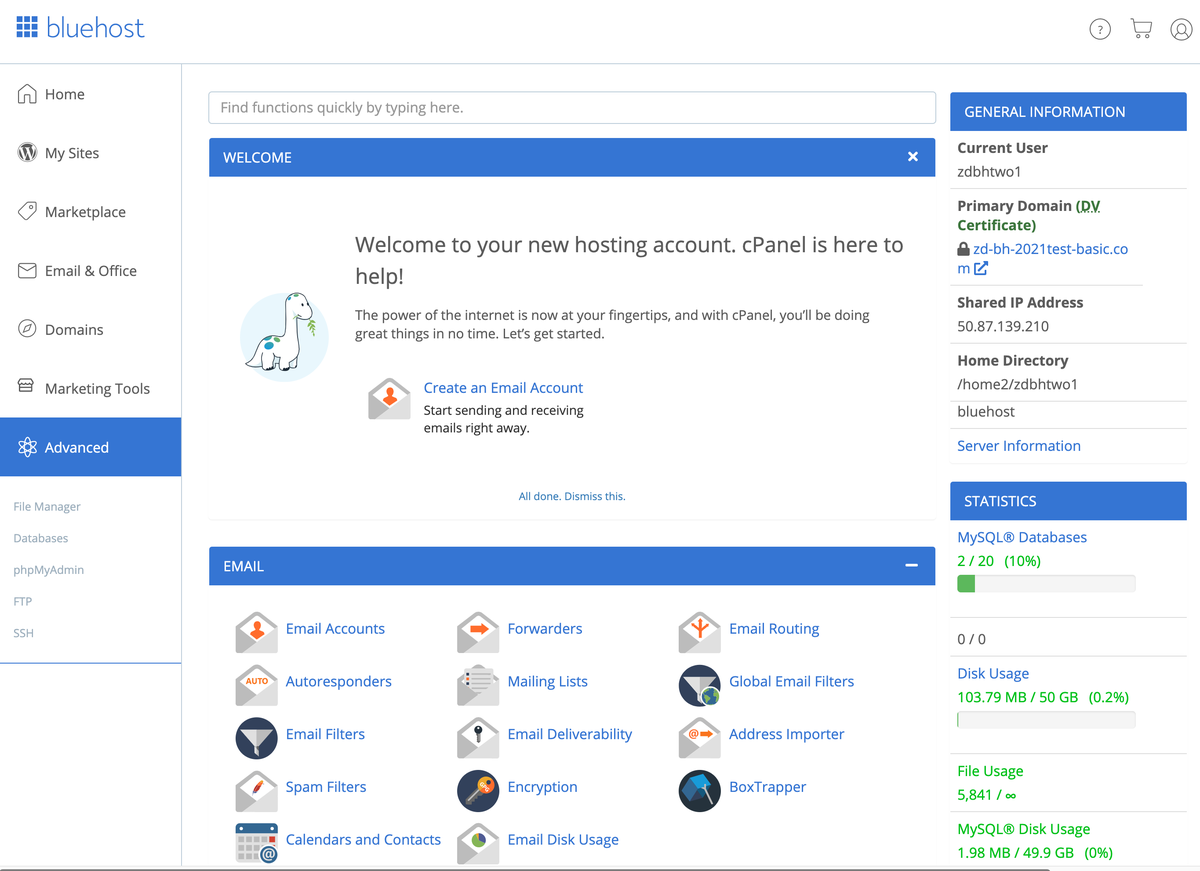Open the primary domain zd-bh-2021test-basic.com link
The height and width of the screenshot is (871, 1200).
pos(1043,258)
